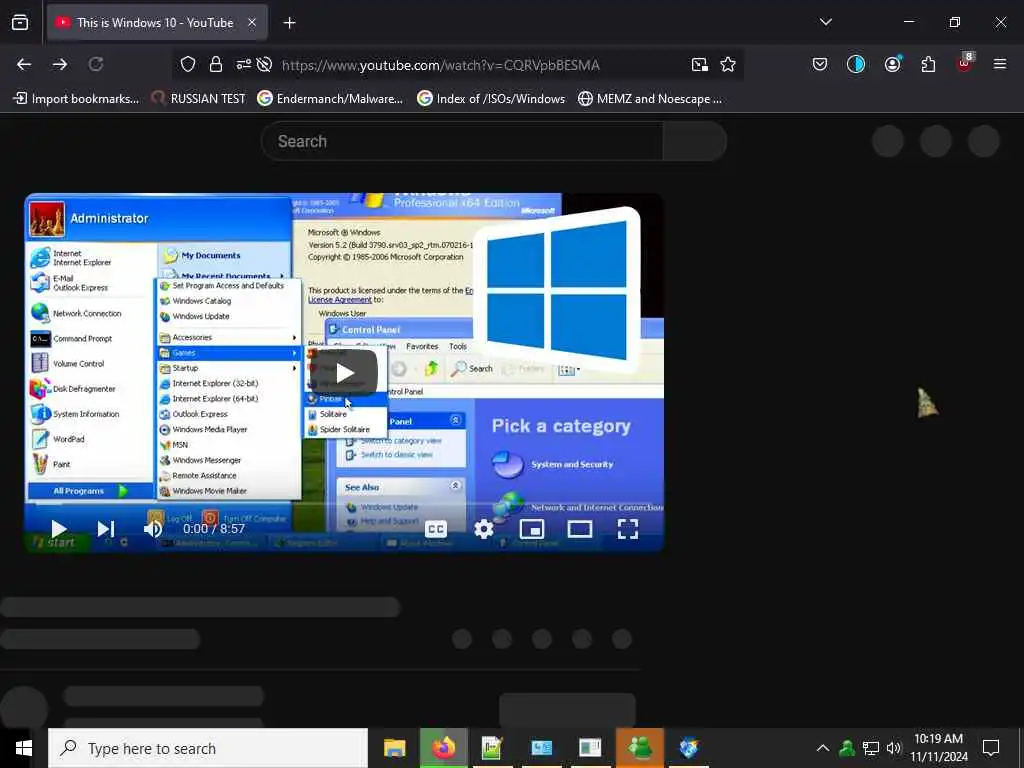Open uBlock Origin extension with badge
The height and width of the screenshot is (768, 1024).
click(965, 63)
